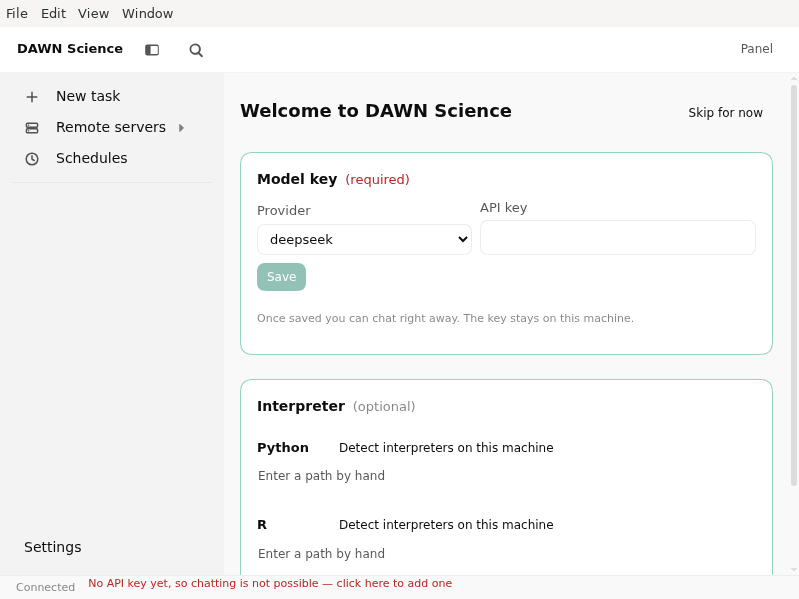Click the DAWN Science title
Viewport: 799px width, 599px height.
pyautogui.click(x=70, y=48)
